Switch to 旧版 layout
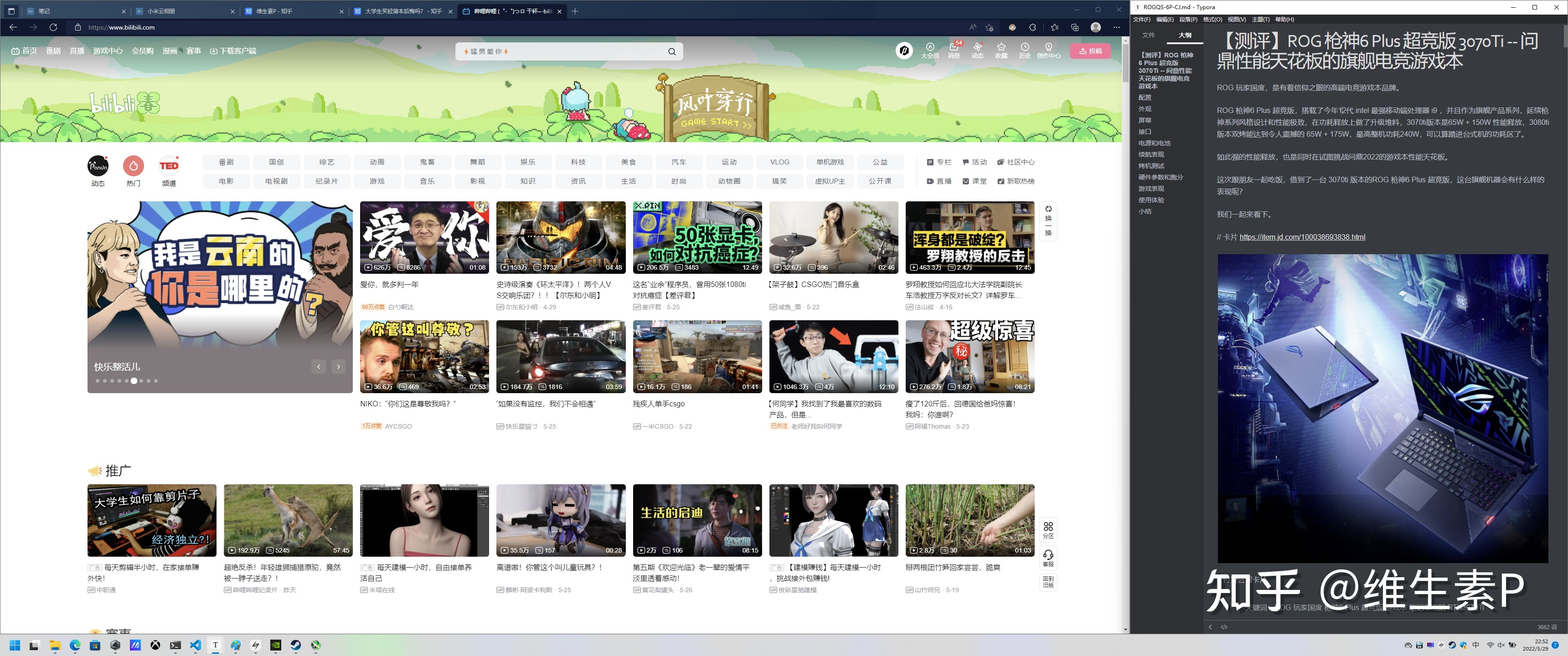Screen dimensions: 1568x656 point(1047,582)
